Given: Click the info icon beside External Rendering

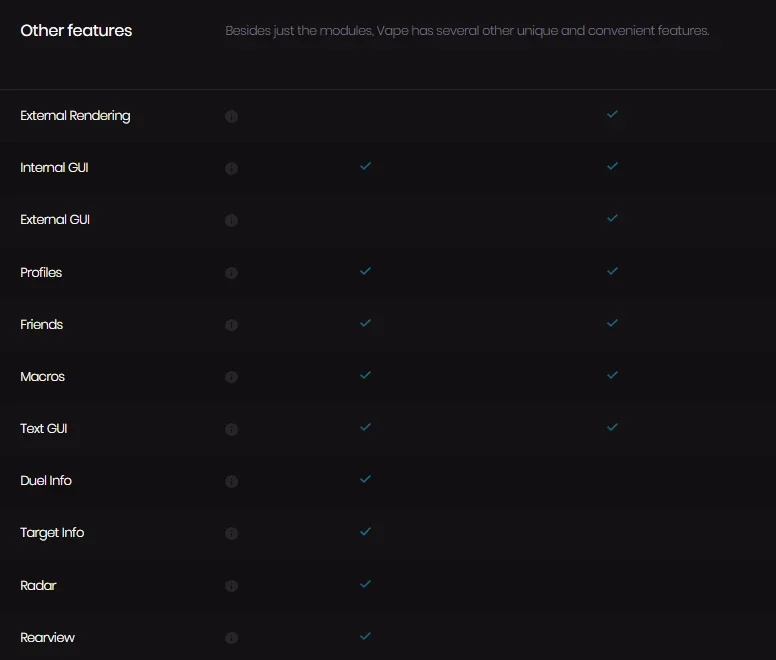Looking at the screenshot, I should tap(231, 116).
